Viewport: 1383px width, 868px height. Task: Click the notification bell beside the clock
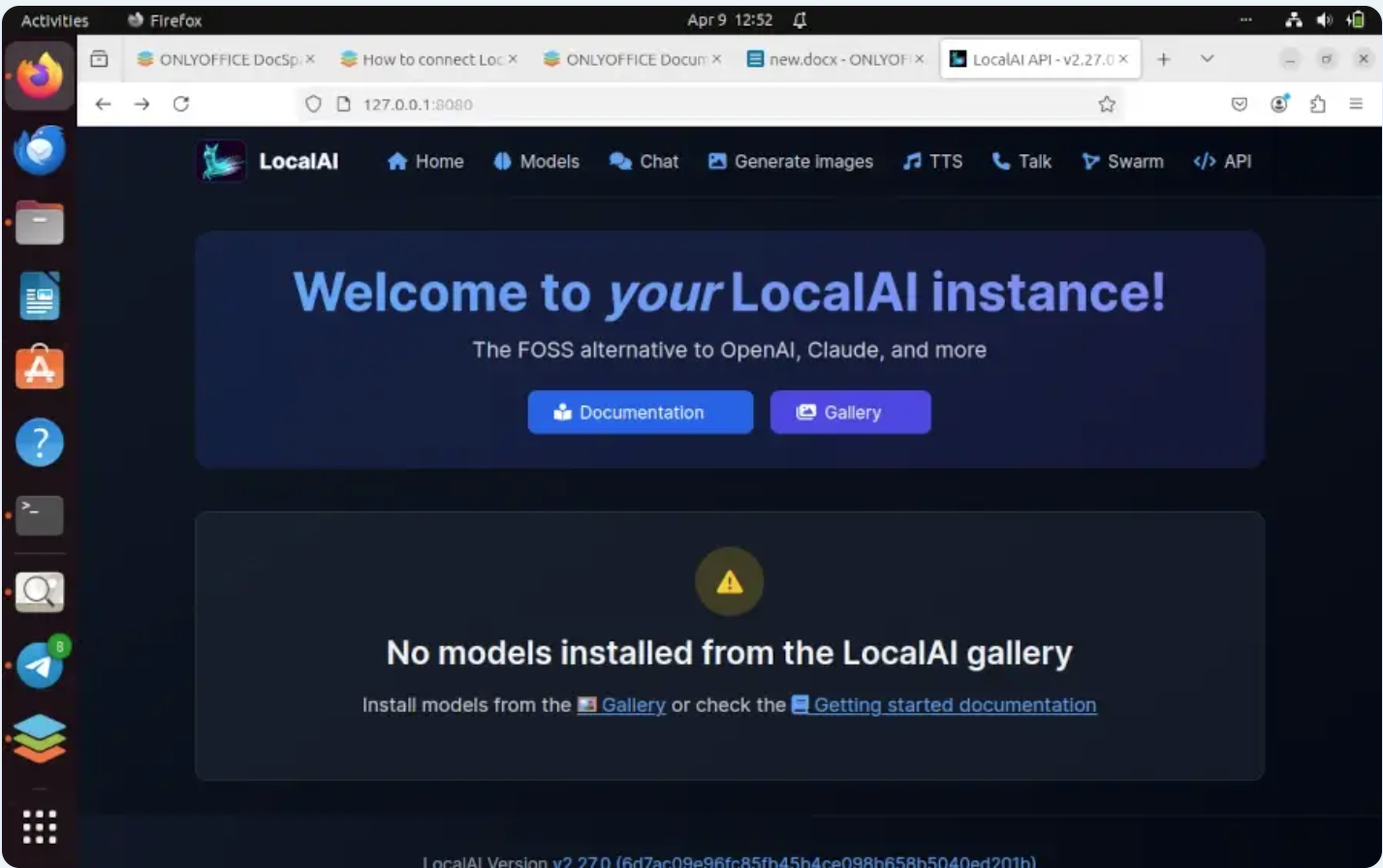point(800,20)
